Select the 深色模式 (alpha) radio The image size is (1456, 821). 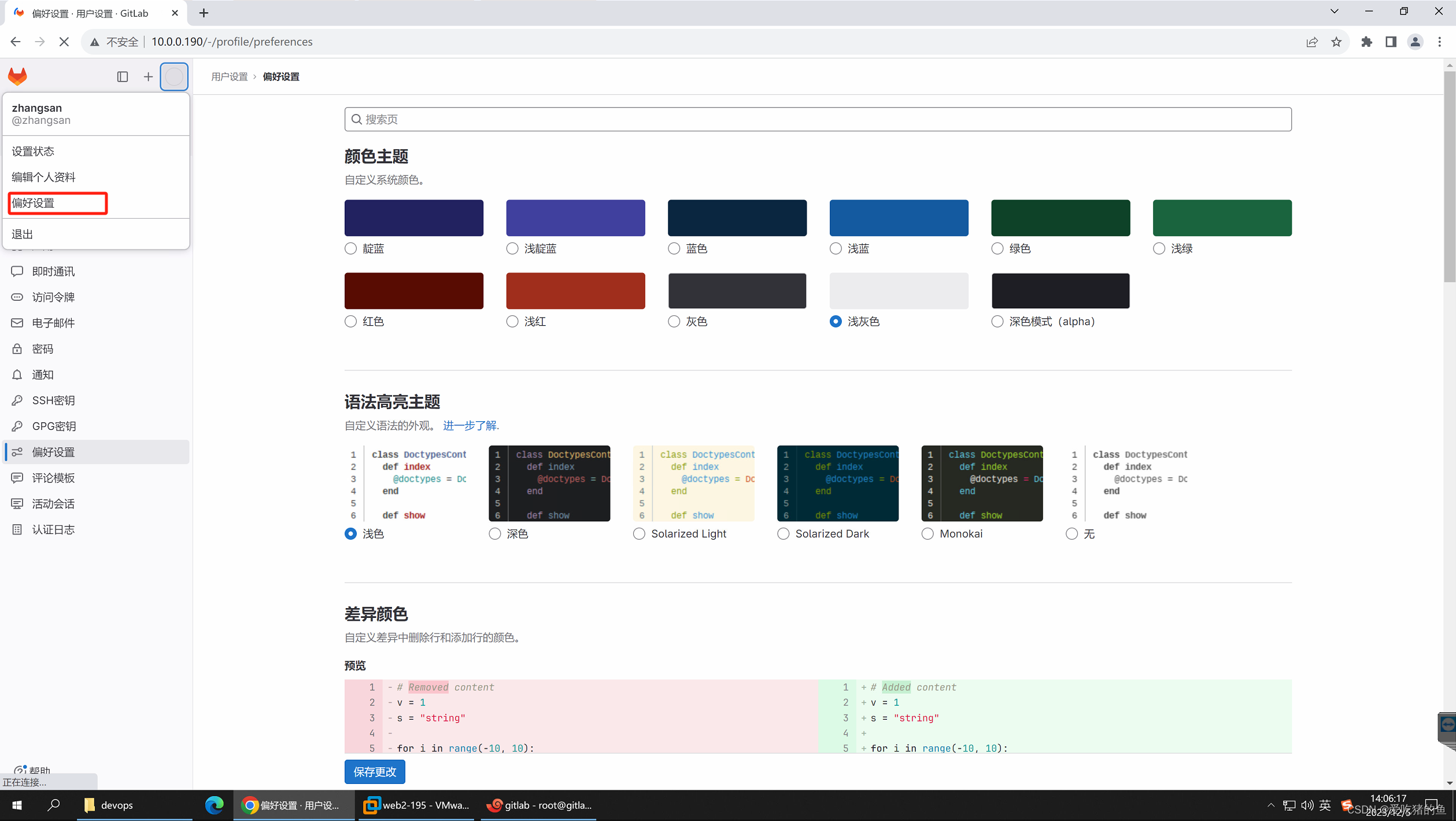pyautogui.click(x=997, y=322)
